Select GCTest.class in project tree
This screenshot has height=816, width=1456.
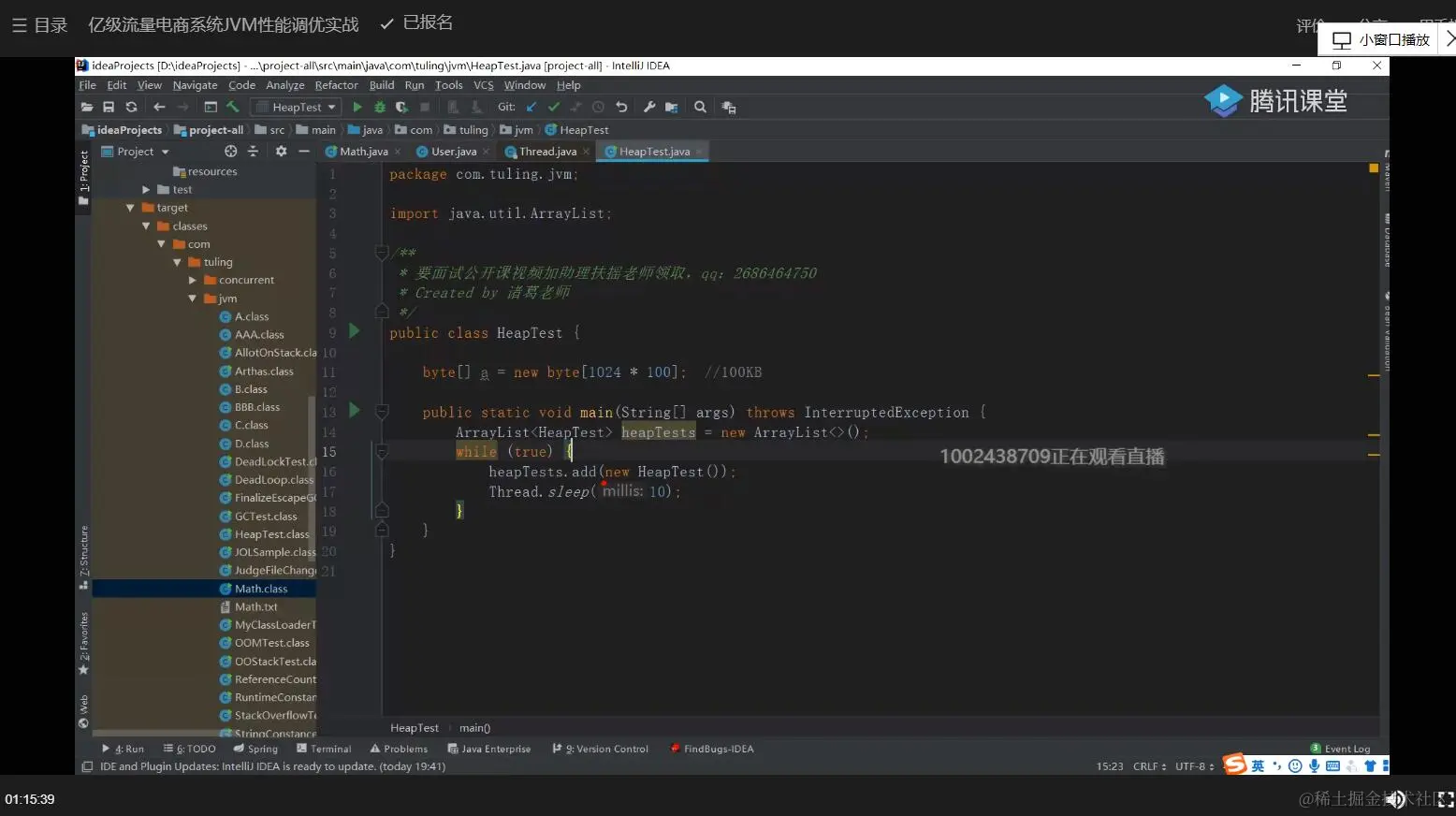266,517
